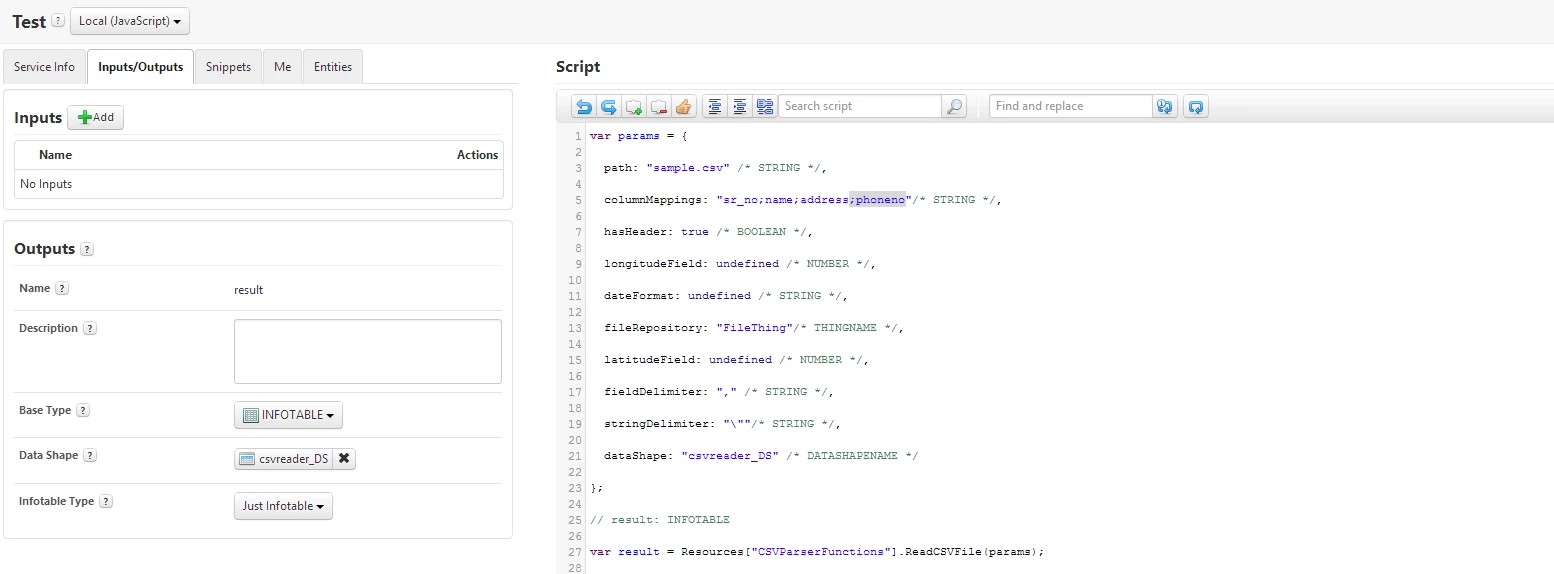Click the help icon beside Base Type
The height and width of the screenshot is (574, 1554).
coord(83,410)
